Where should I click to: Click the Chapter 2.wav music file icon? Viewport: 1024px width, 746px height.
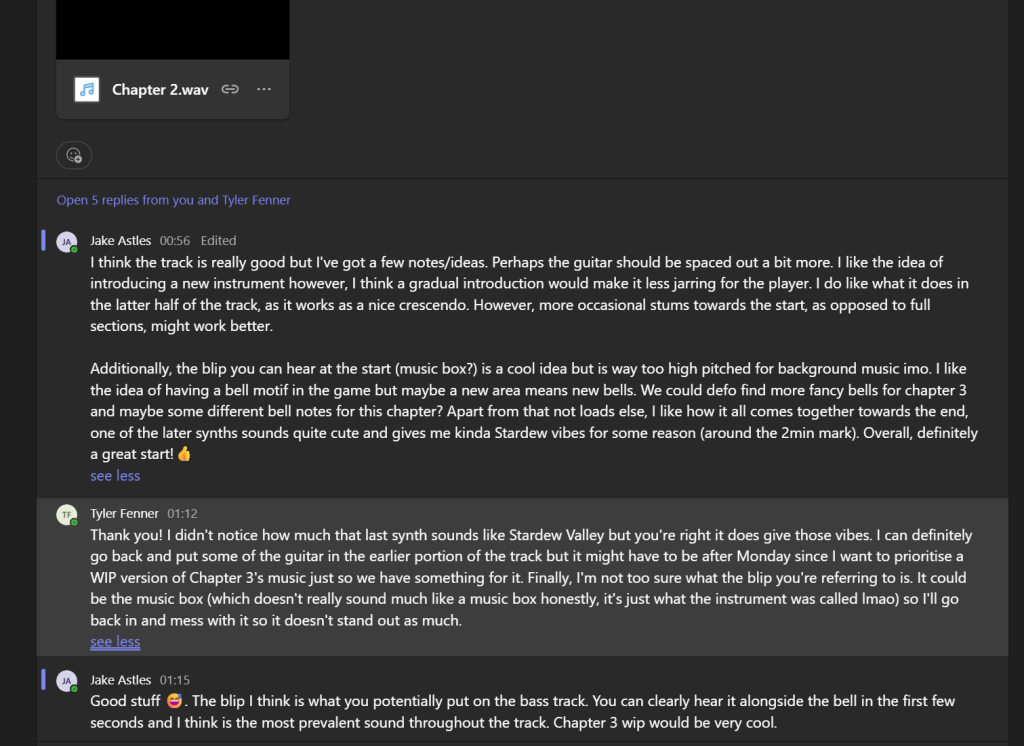86,89
